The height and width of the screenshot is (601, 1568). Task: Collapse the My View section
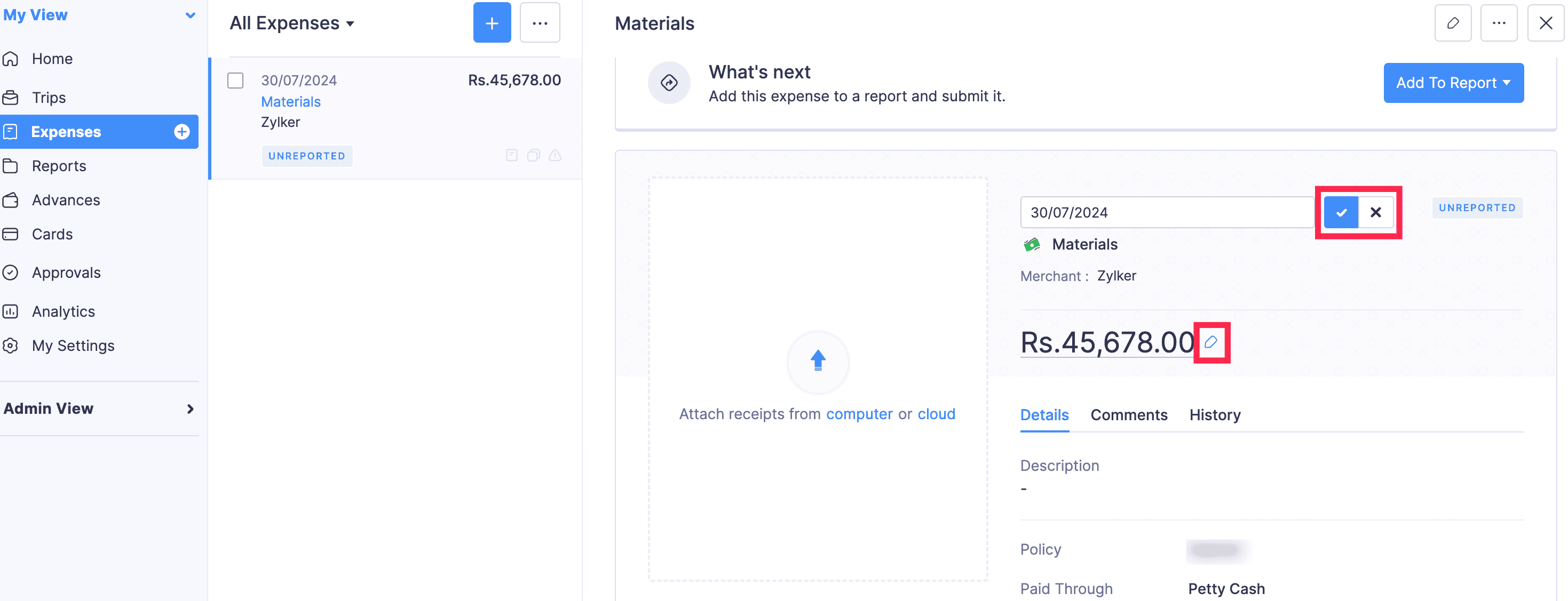(190, 15)
